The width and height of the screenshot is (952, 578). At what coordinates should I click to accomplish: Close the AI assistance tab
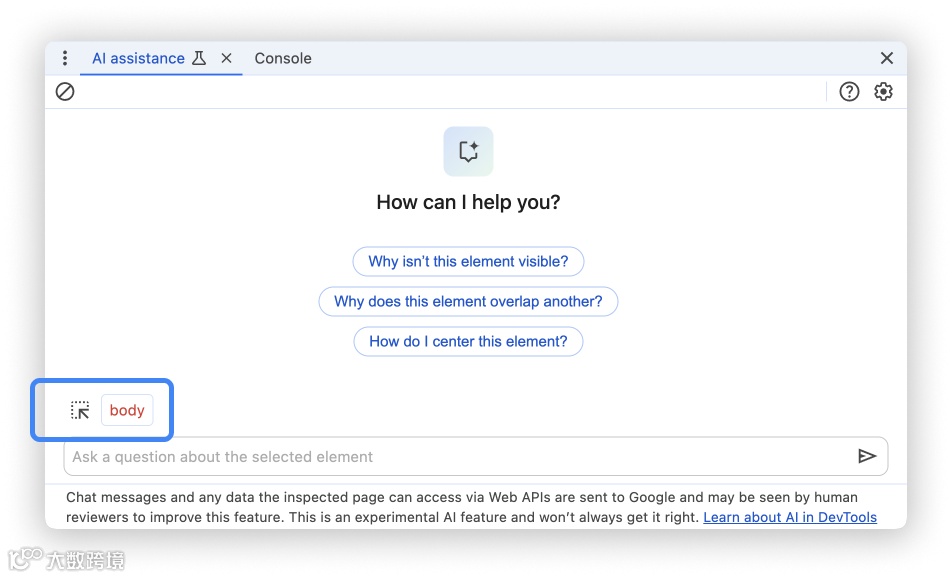(x=226, y=58)
